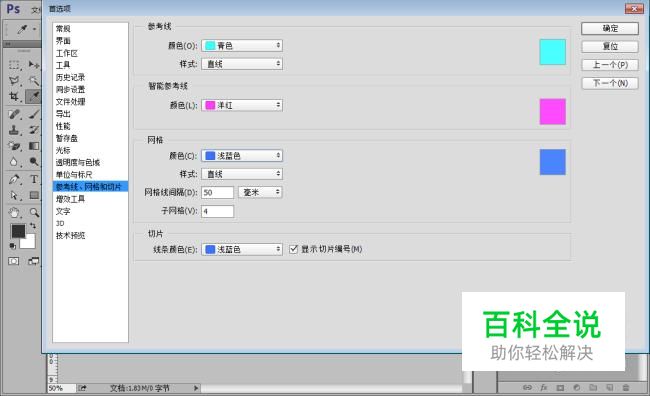Click the 网格线间隔 input field
This screenshot has width=650, height=396.
(218, 192)
